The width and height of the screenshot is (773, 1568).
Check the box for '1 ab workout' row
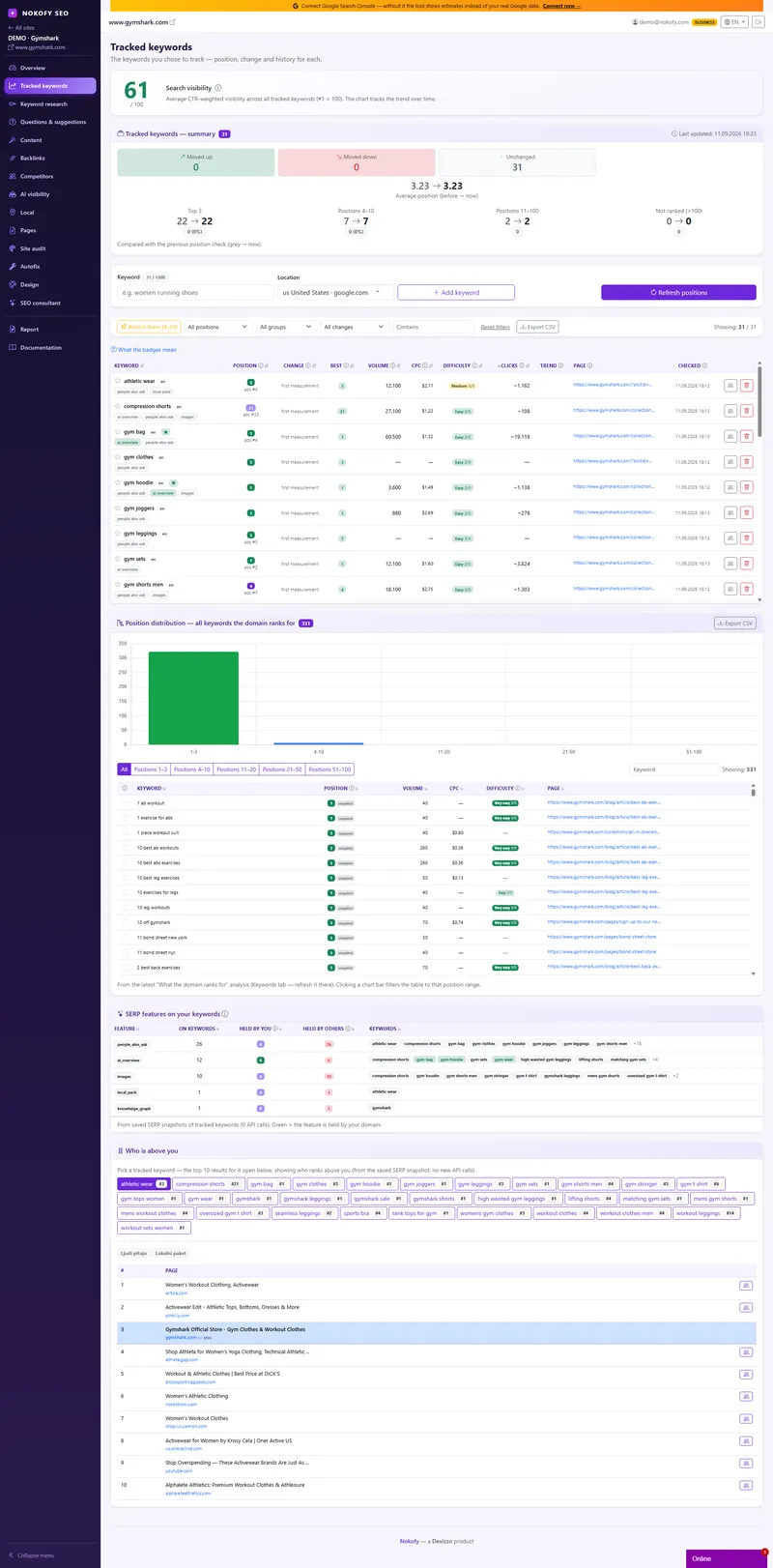click(x=125, y=803)
